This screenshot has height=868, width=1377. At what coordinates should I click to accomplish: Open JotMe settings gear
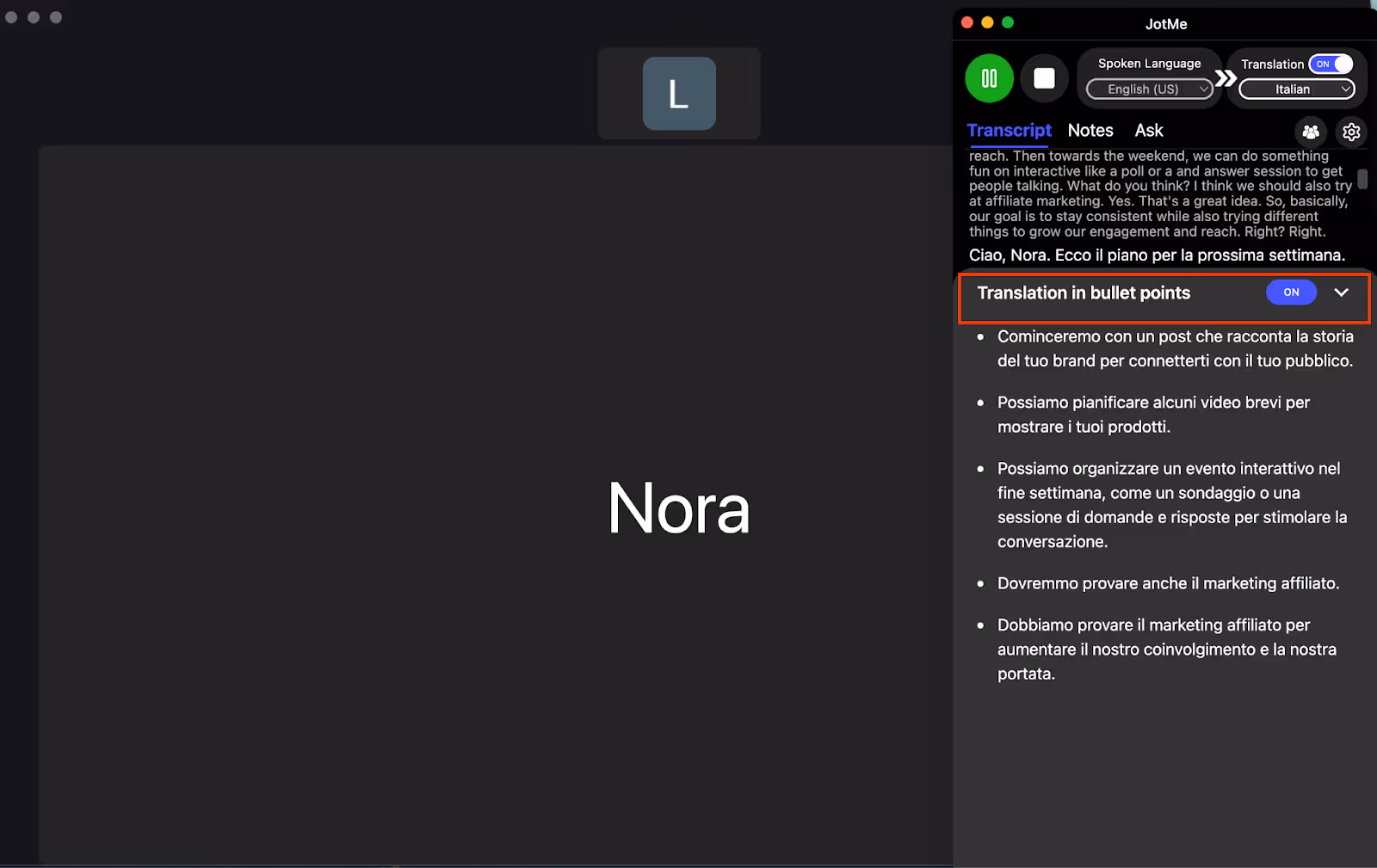(1351, 132)
